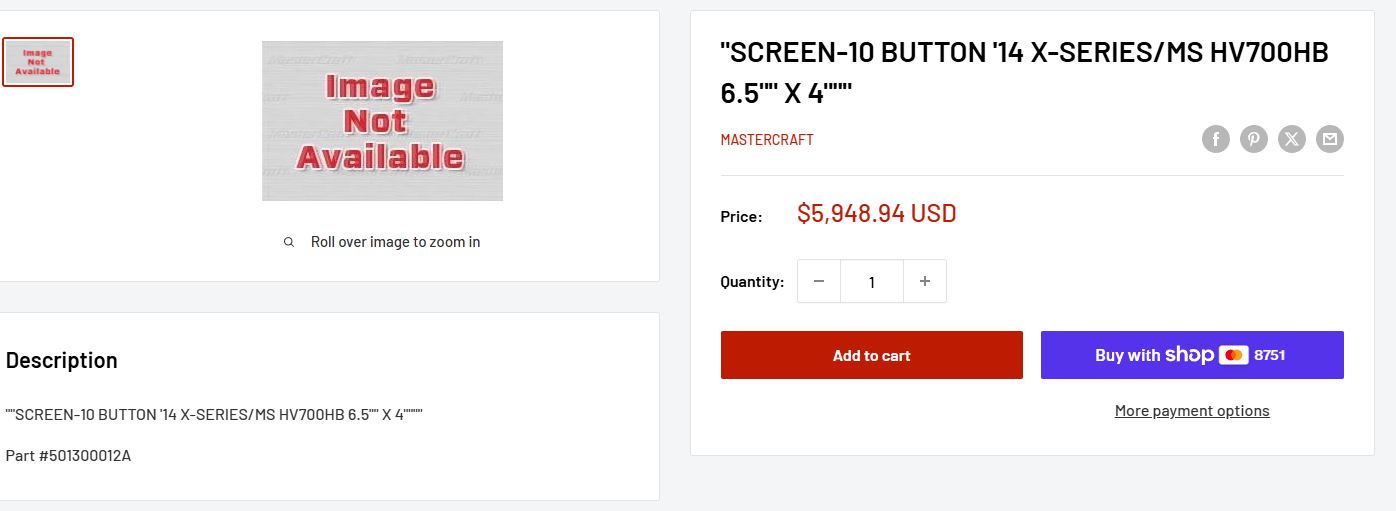Click the product title heading

pyautogui.click(x=1024, y=72)
